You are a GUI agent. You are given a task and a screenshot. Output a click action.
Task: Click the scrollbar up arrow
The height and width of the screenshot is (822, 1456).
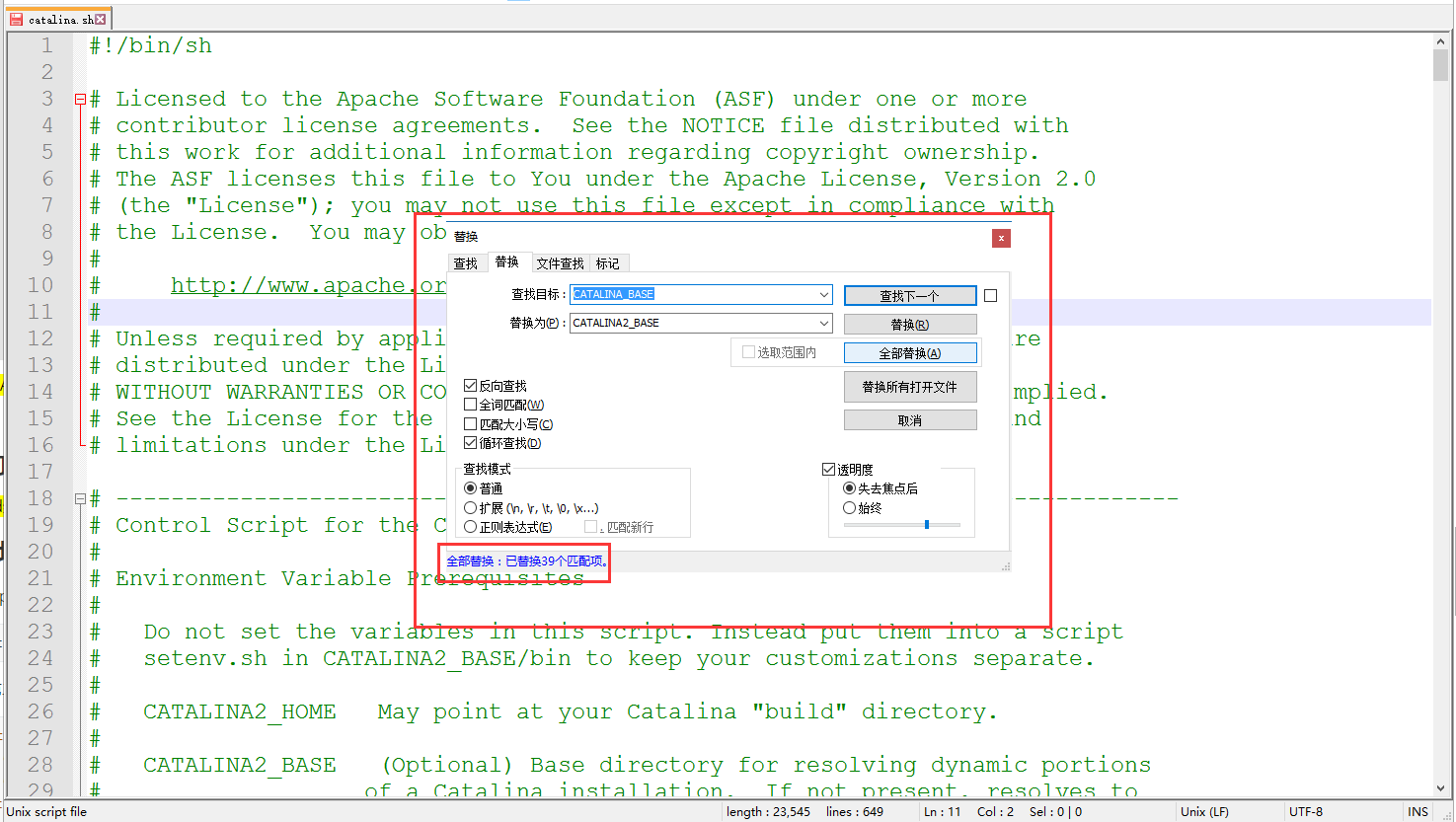[x=1441, y=41]
